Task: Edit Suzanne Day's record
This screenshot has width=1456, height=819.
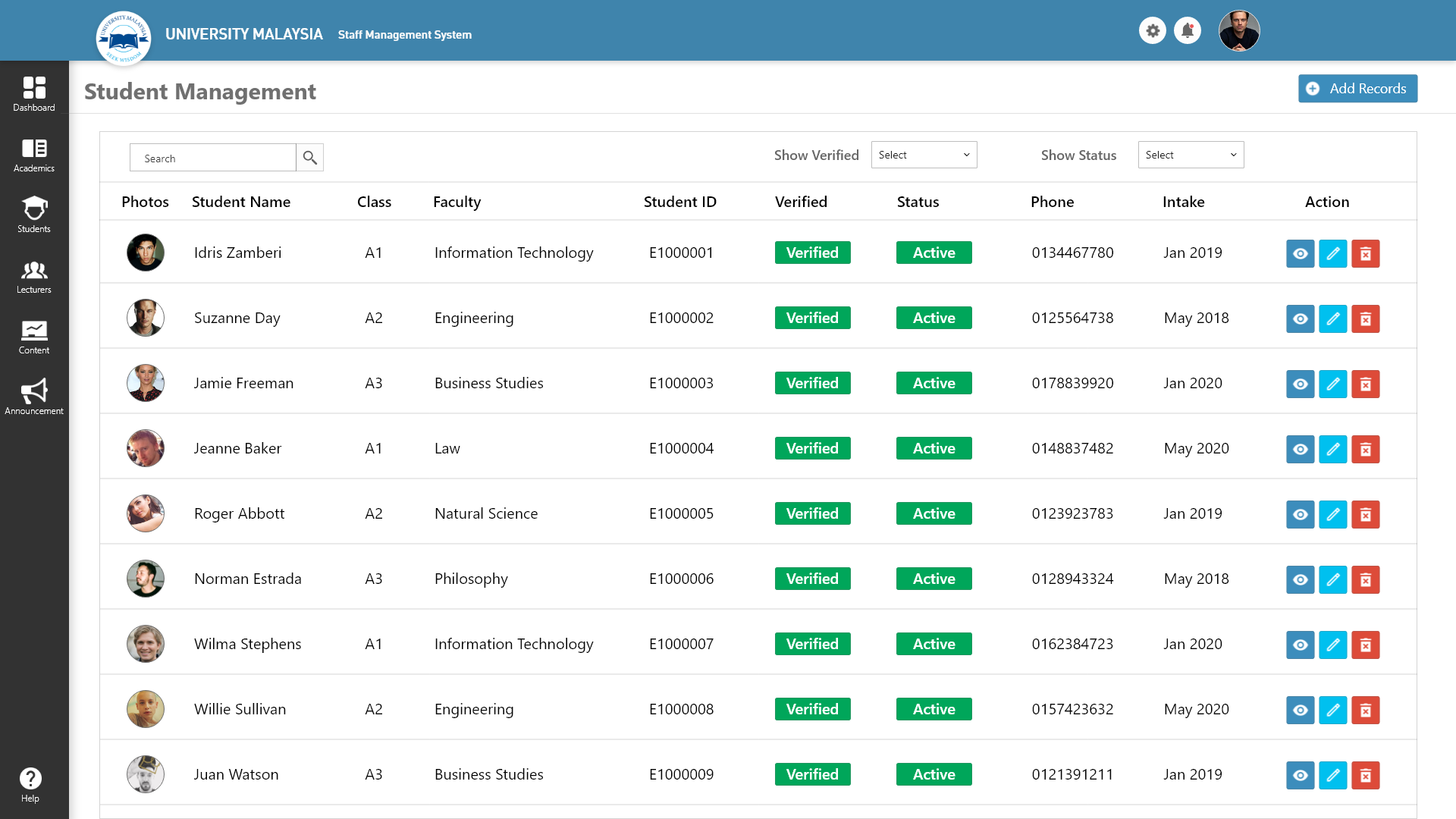Action: click(1332, 318)
